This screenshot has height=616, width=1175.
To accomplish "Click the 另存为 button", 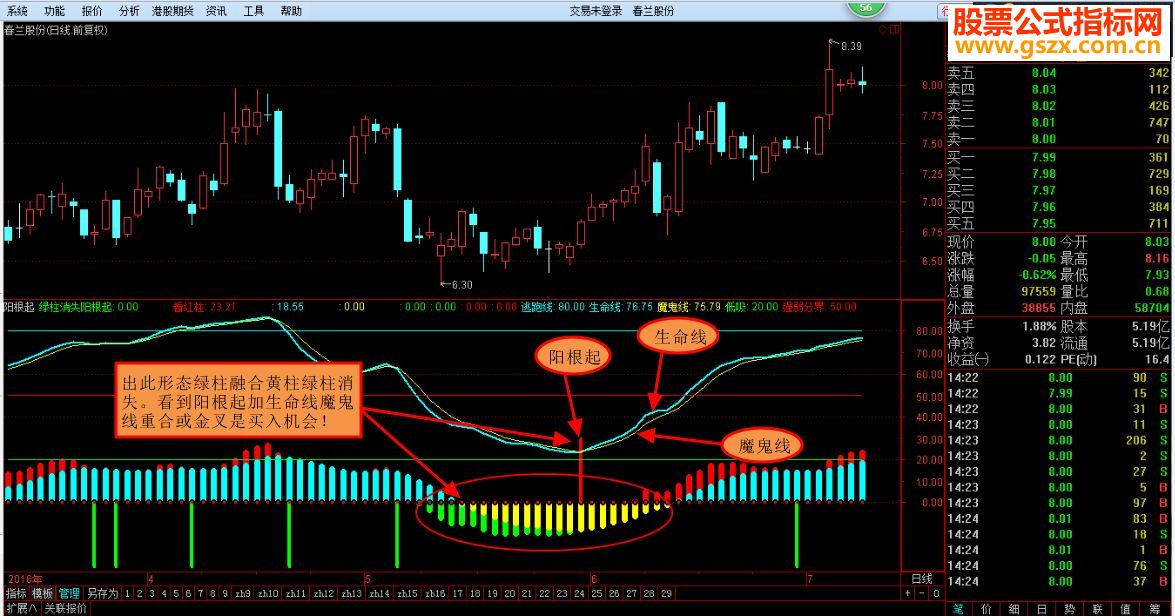I will pos(103,593).
